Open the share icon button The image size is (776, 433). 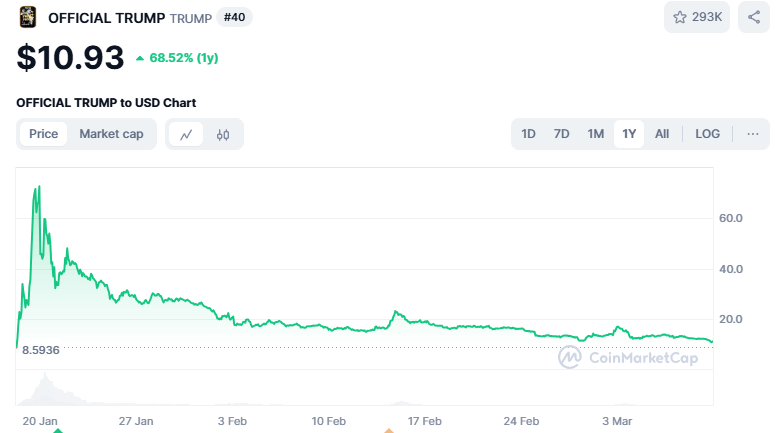[754, 17]
